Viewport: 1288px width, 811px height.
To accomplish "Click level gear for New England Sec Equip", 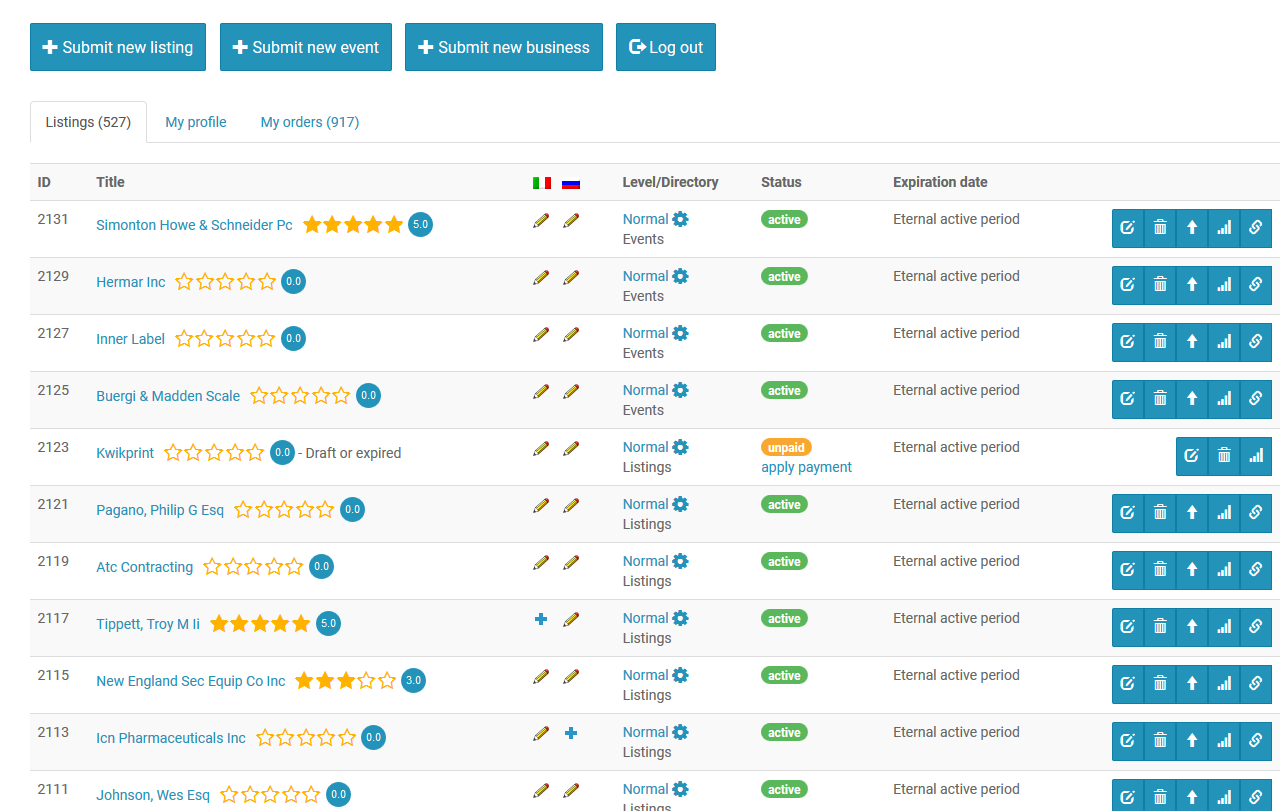I will pos(681,676).
